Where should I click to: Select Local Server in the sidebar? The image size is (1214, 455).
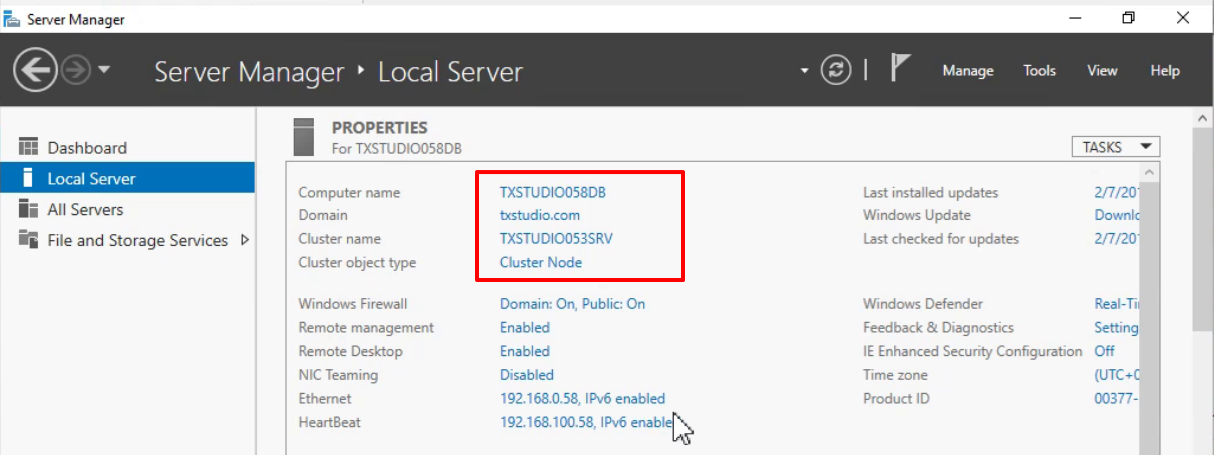127,178
